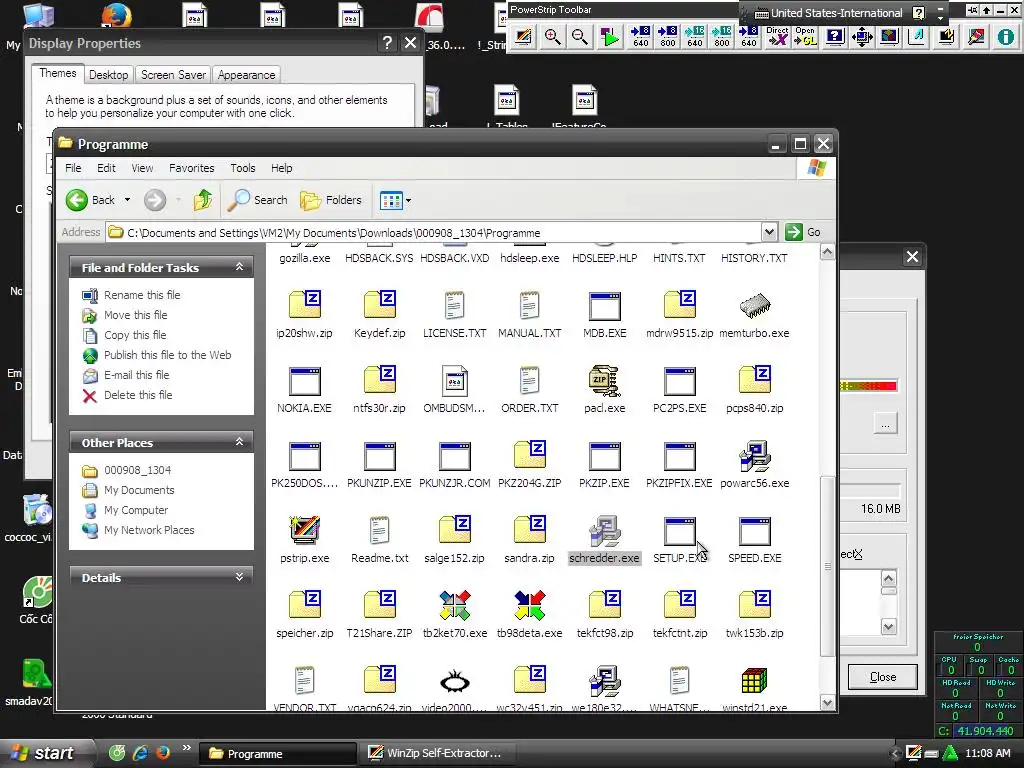Screen dimensions: 1024x768
Task: Select the tb2ket70.exe arrows icon
Action: (455, 605)
